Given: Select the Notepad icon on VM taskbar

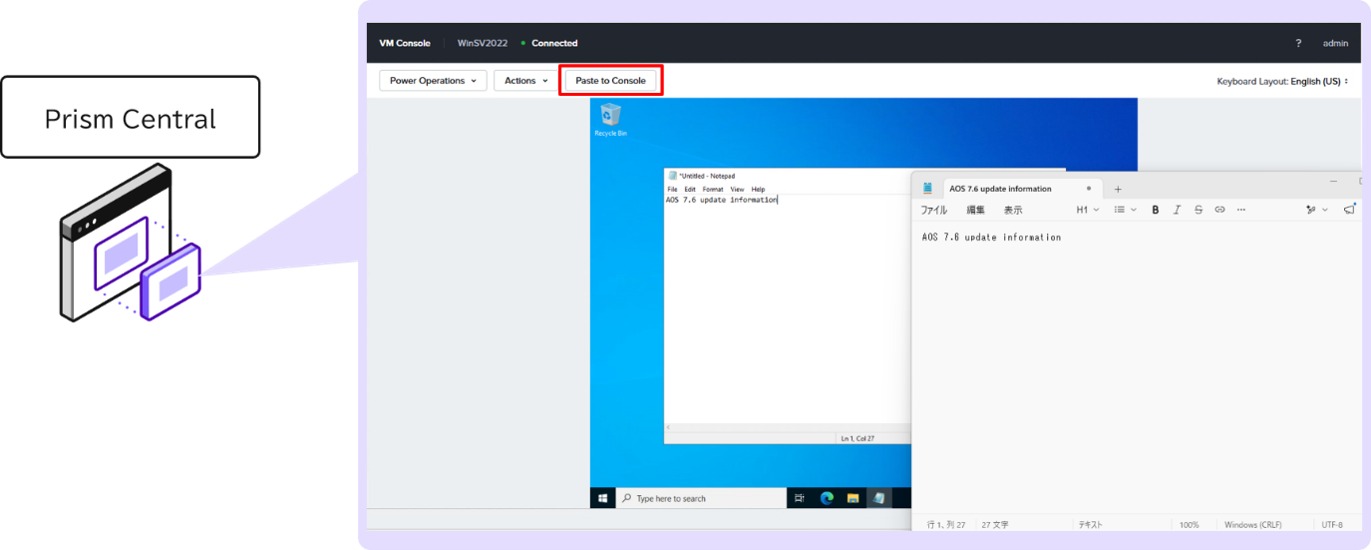Looking at the screenshot, I should click(x=878, y=498).
